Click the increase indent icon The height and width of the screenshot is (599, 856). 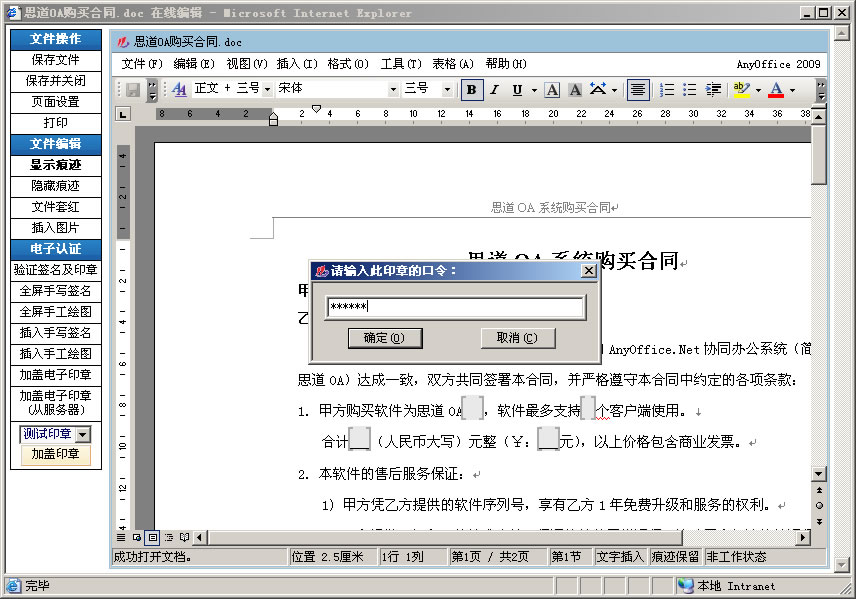pos(713,90)
